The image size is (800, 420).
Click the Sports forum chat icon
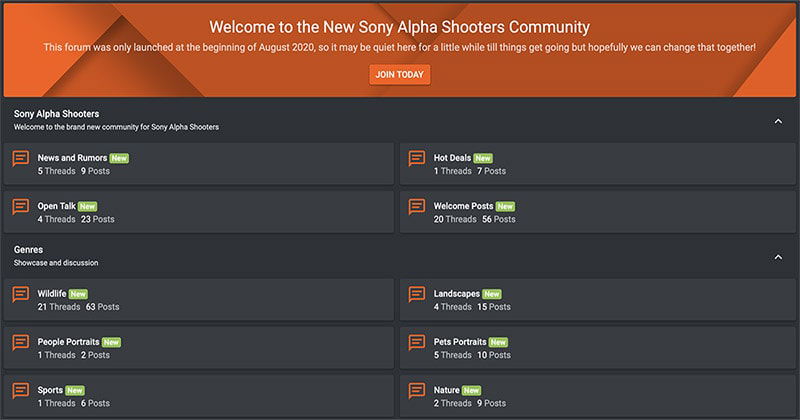(x=20, y=391)
